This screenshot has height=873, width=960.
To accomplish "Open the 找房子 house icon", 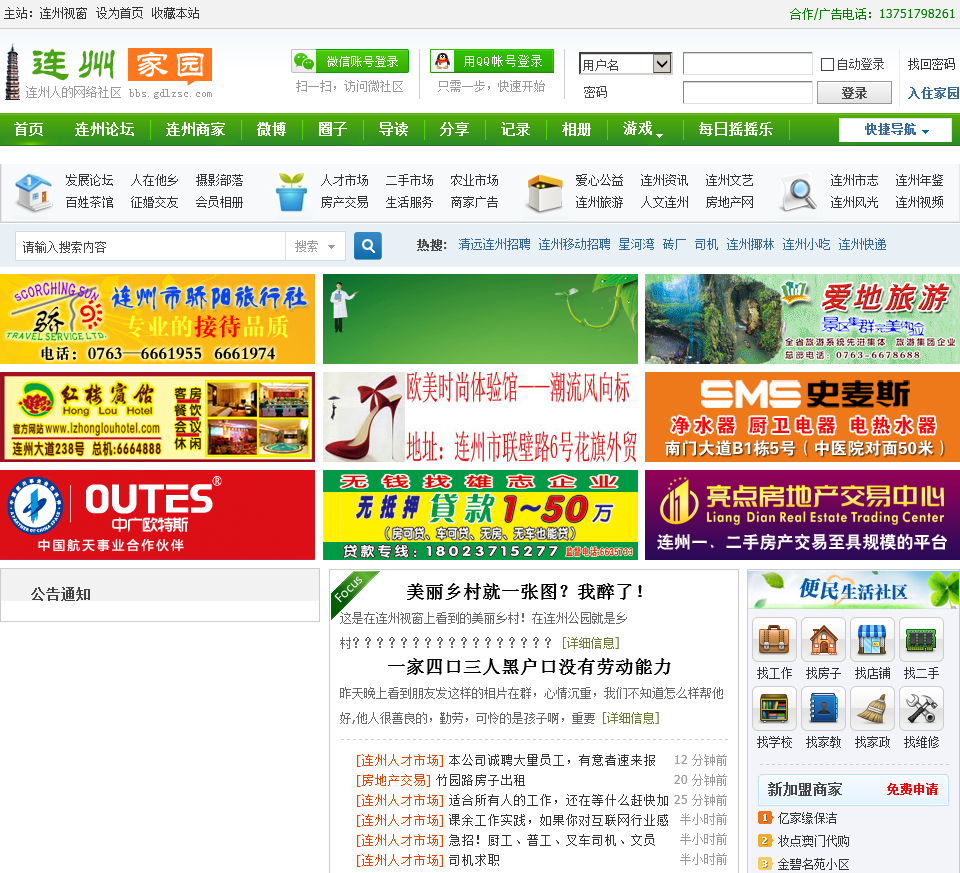I will click(823, 640).
